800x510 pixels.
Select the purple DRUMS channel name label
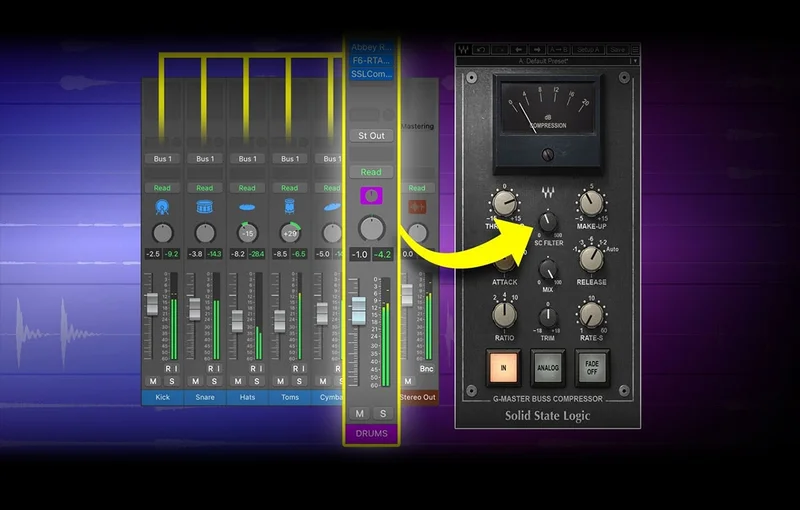pos(371,434)
